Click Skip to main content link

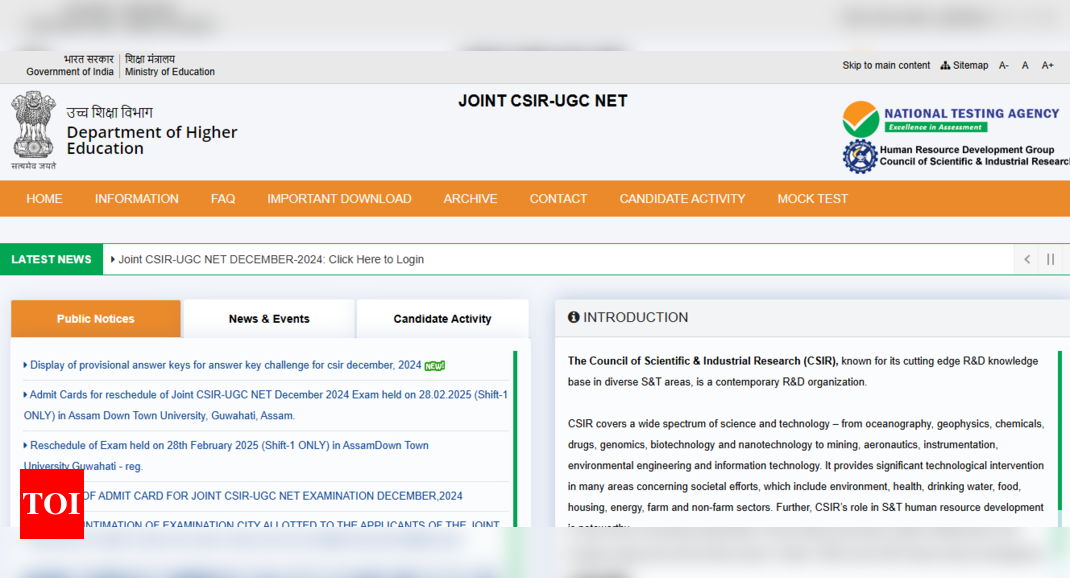click(886, 66)
